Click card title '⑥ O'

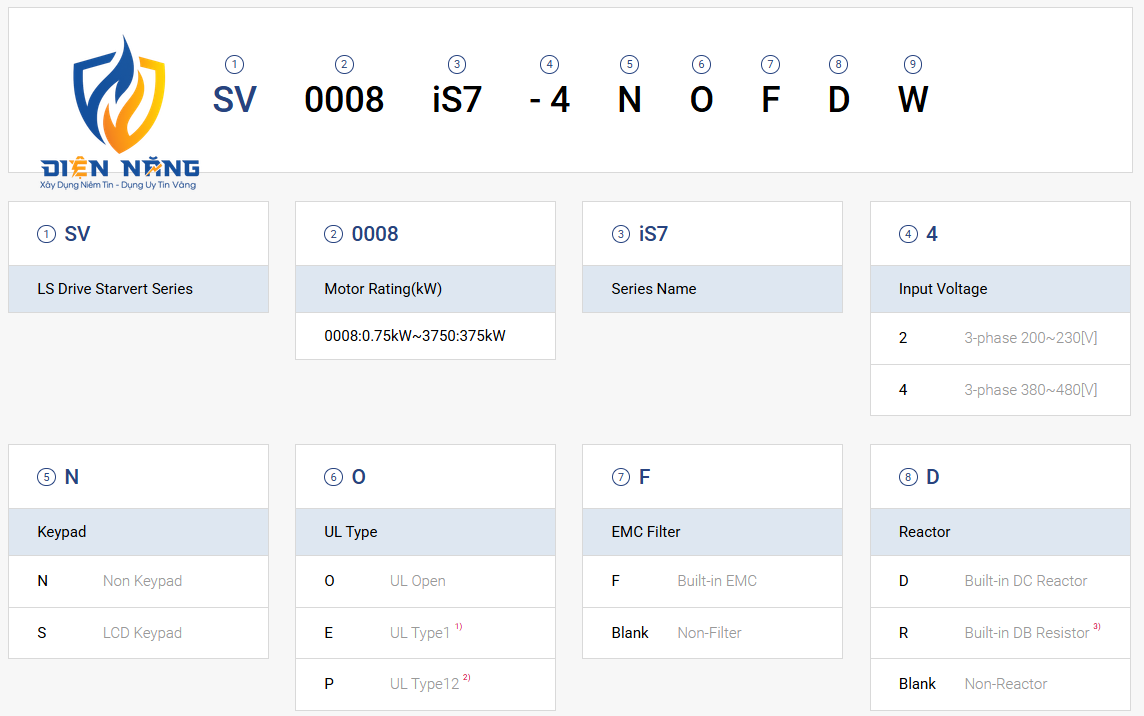coord(344,477)
